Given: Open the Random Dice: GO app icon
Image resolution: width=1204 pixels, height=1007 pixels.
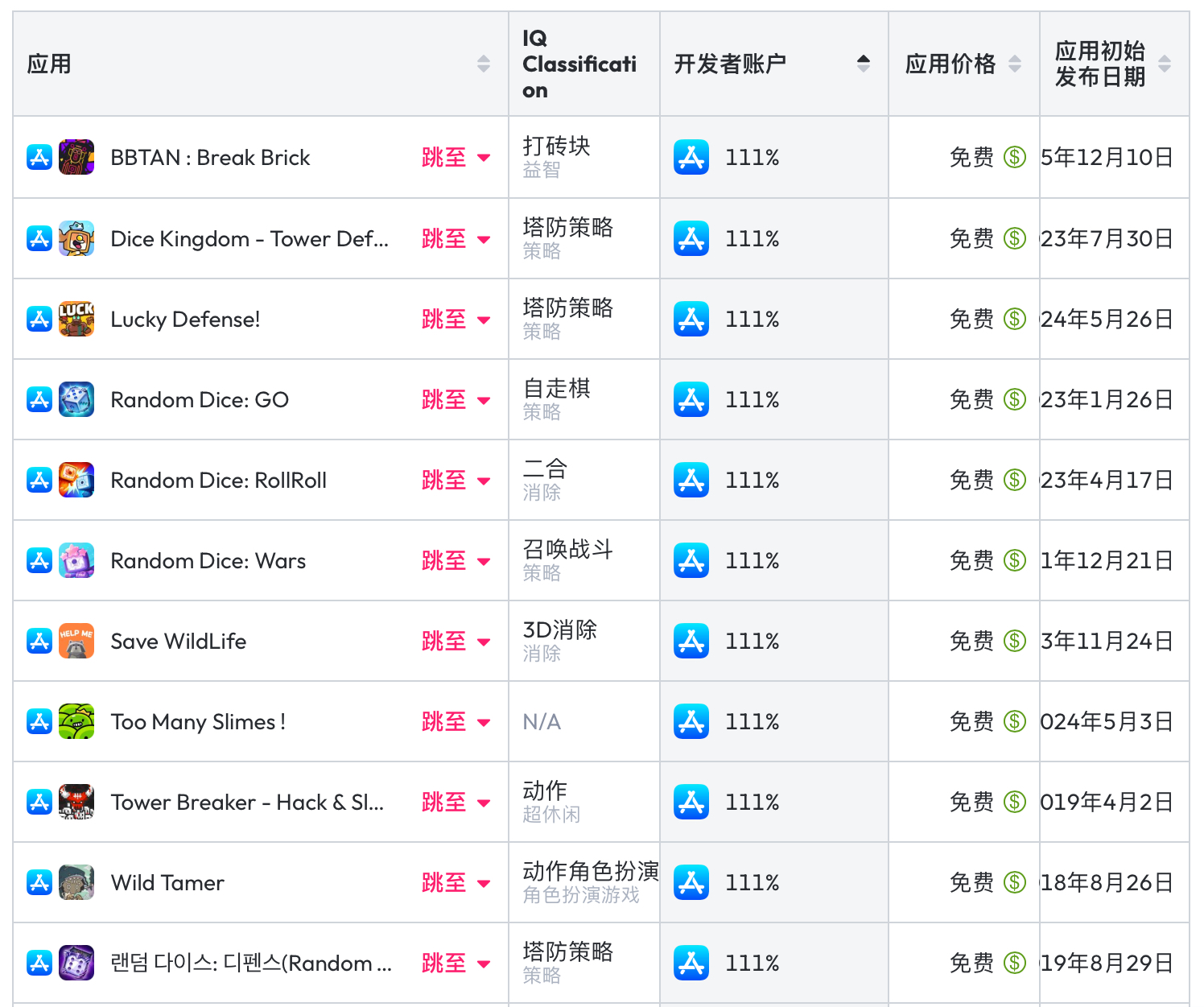Looking at the screenshot, I should click(76, 399).
